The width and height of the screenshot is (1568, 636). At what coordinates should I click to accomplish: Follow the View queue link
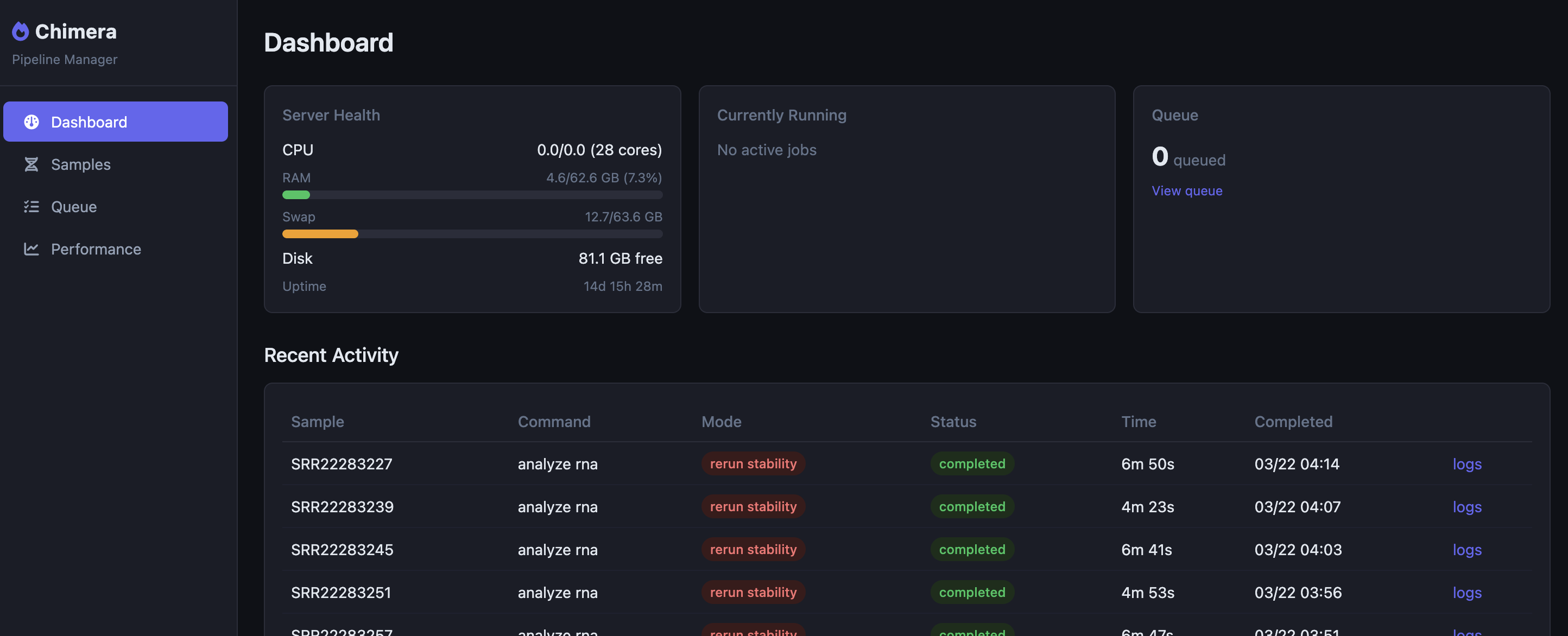[1186, 190]
